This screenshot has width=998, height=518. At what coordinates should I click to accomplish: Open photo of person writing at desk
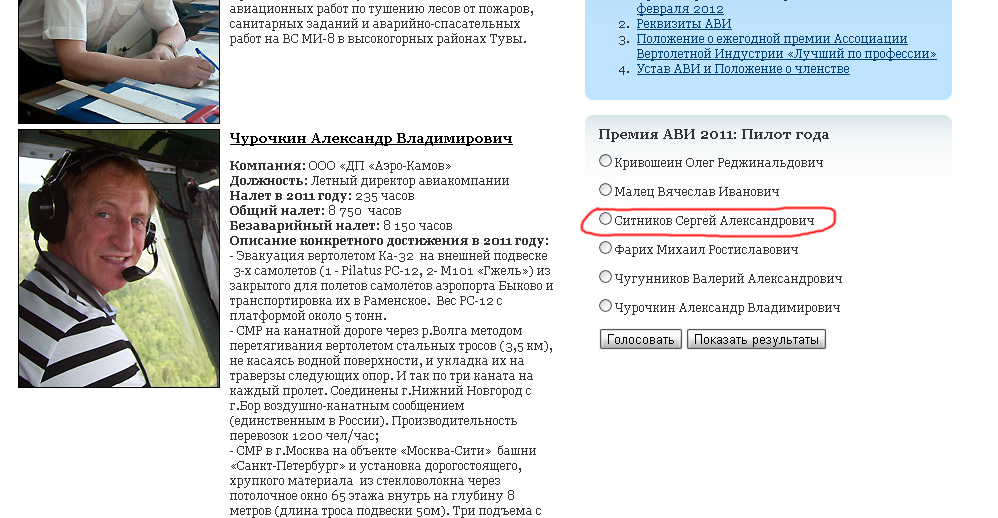click(x=119, y=61)
